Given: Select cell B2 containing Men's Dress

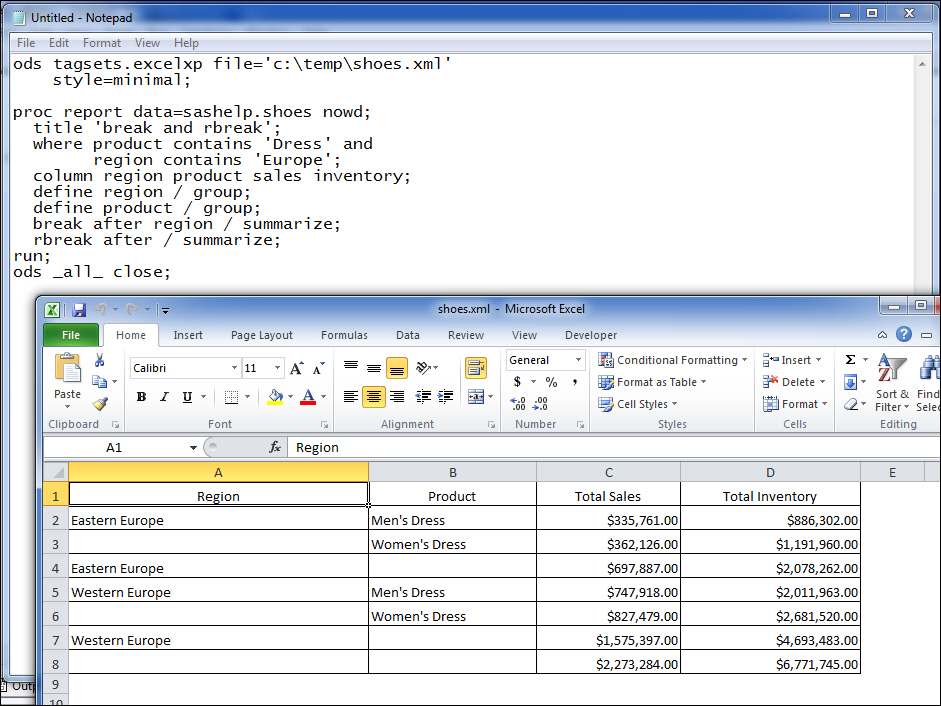Looking at the screenshot, I should pos(452,520).
